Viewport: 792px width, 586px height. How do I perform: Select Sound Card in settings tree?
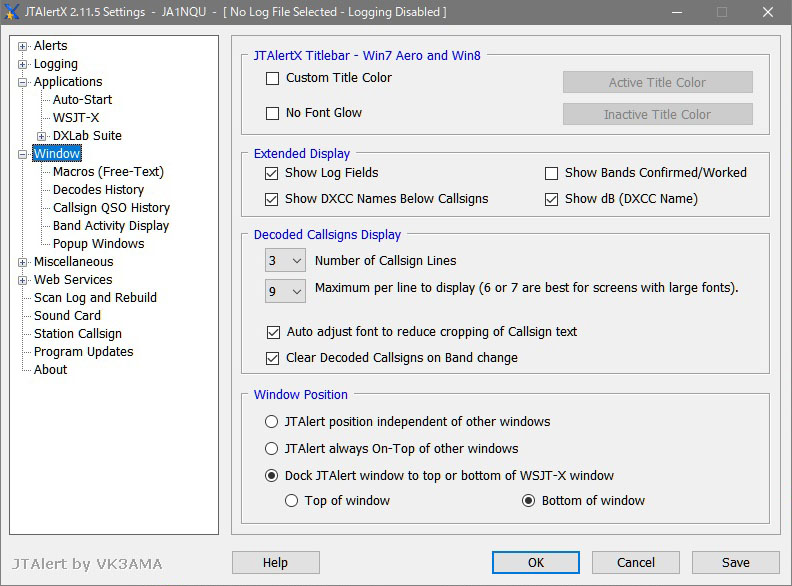(x=67, y=316)
